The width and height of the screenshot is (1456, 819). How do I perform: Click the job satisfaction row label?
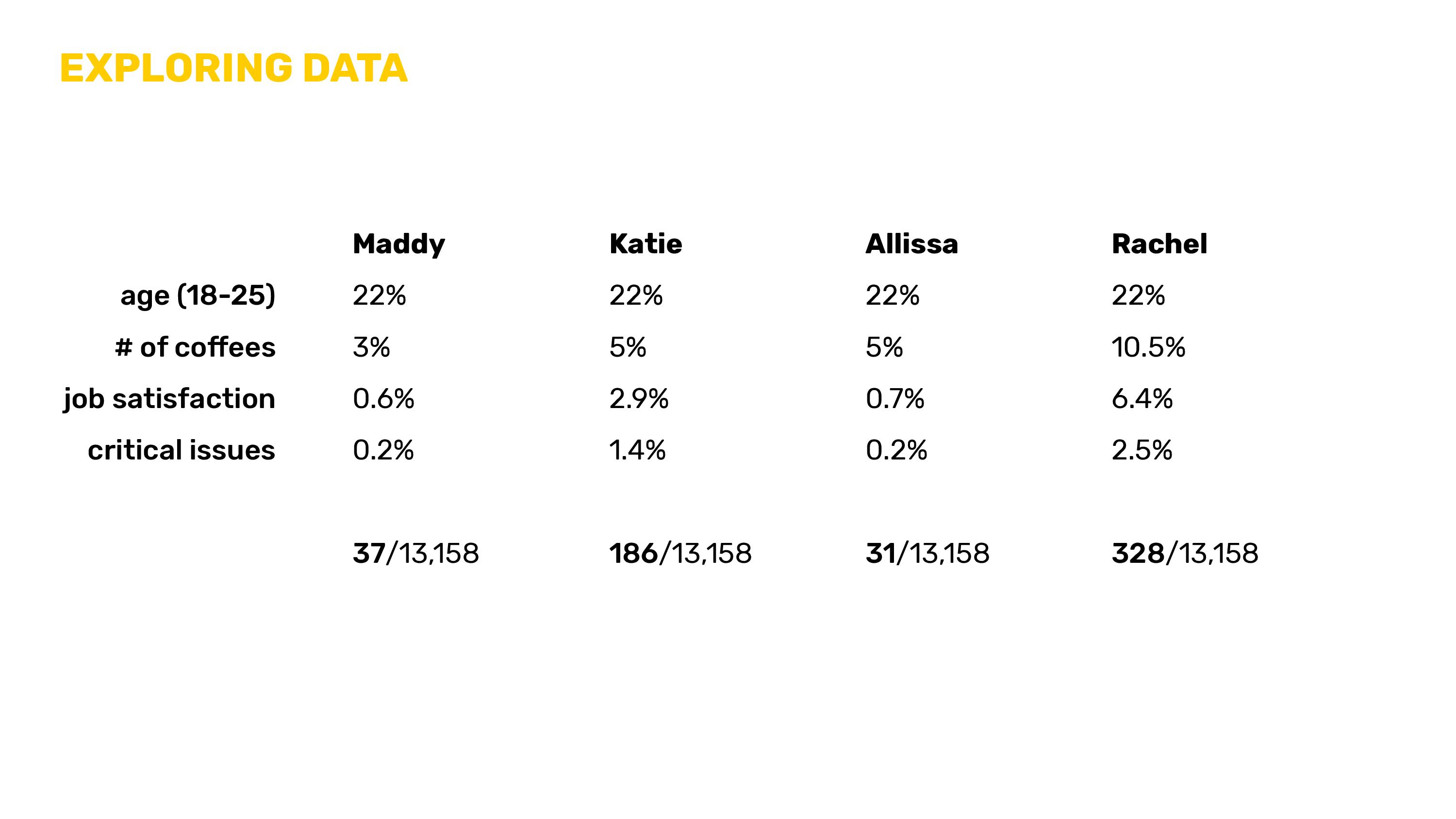[169, 399]
